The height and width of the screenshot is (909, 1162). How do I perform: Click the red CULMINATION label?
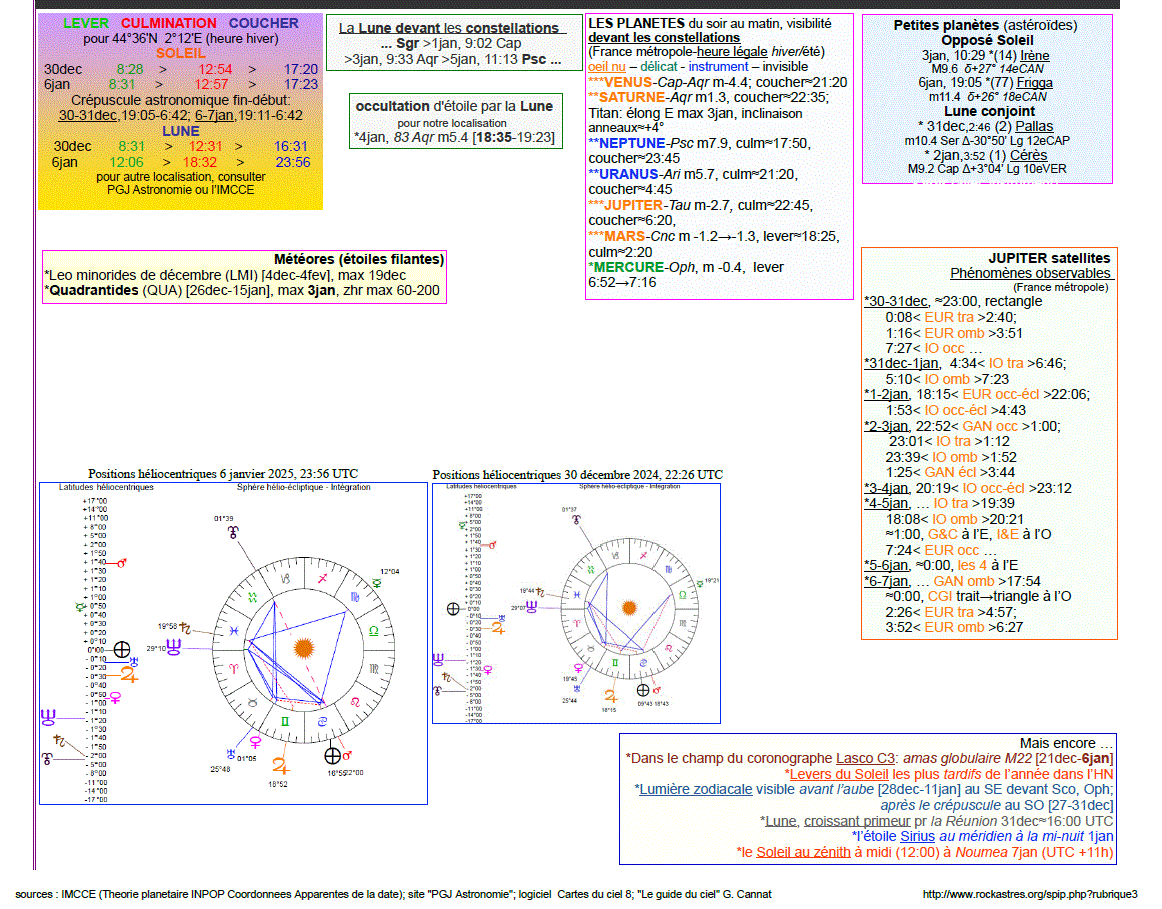click(169, 24)
